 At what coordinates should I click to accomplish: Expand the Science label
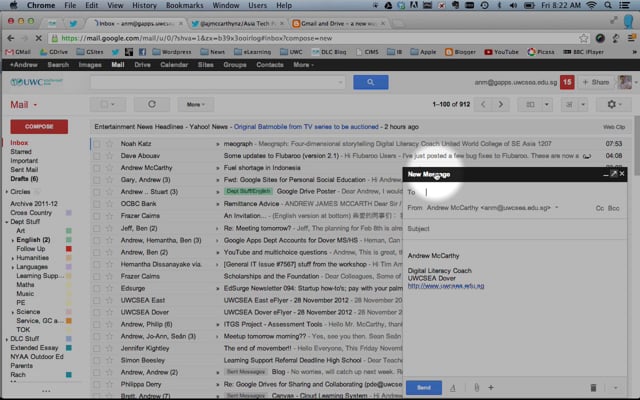coord(13,312)
